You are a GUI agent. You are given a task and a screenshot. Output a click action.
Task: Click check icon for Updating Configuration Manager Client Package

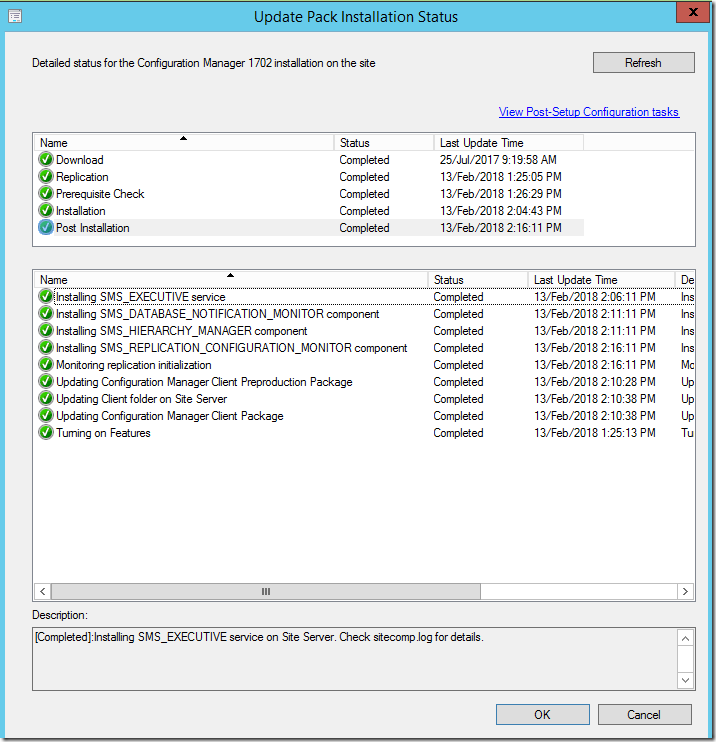click(x=45, y=416)
